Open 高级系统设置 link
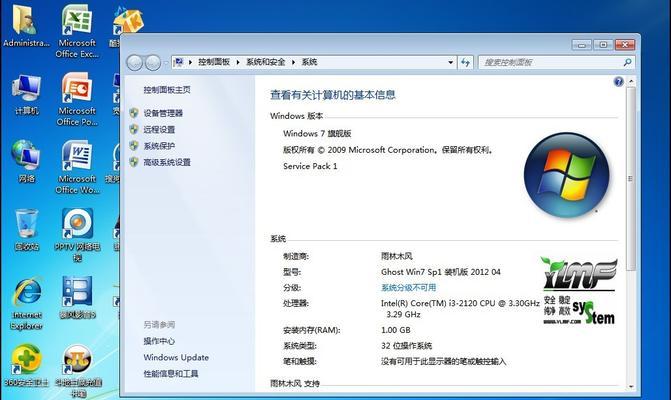This screenshot has width=671, height=400. (x=167, y=162)
